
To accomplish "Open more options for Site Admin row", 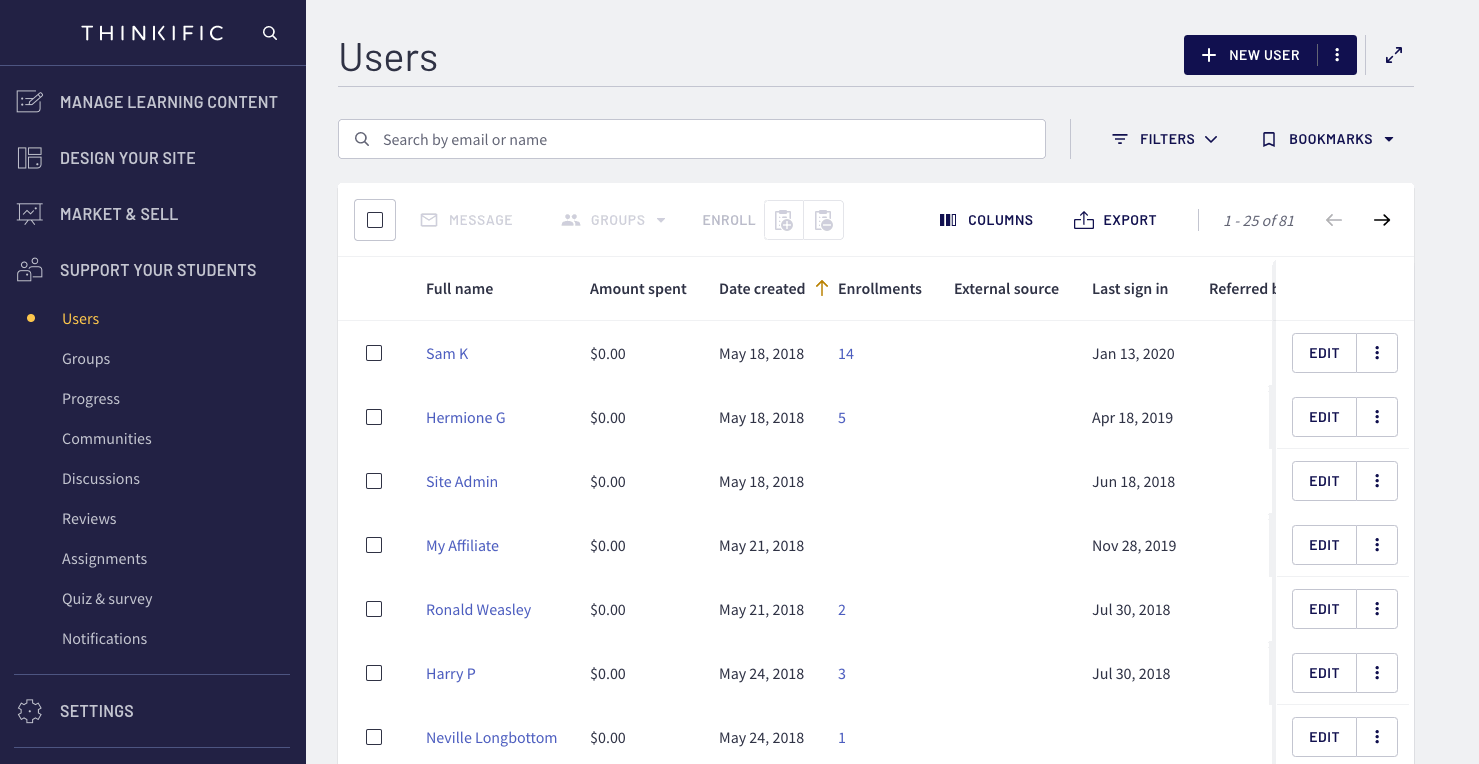I will coord(1377,481).
